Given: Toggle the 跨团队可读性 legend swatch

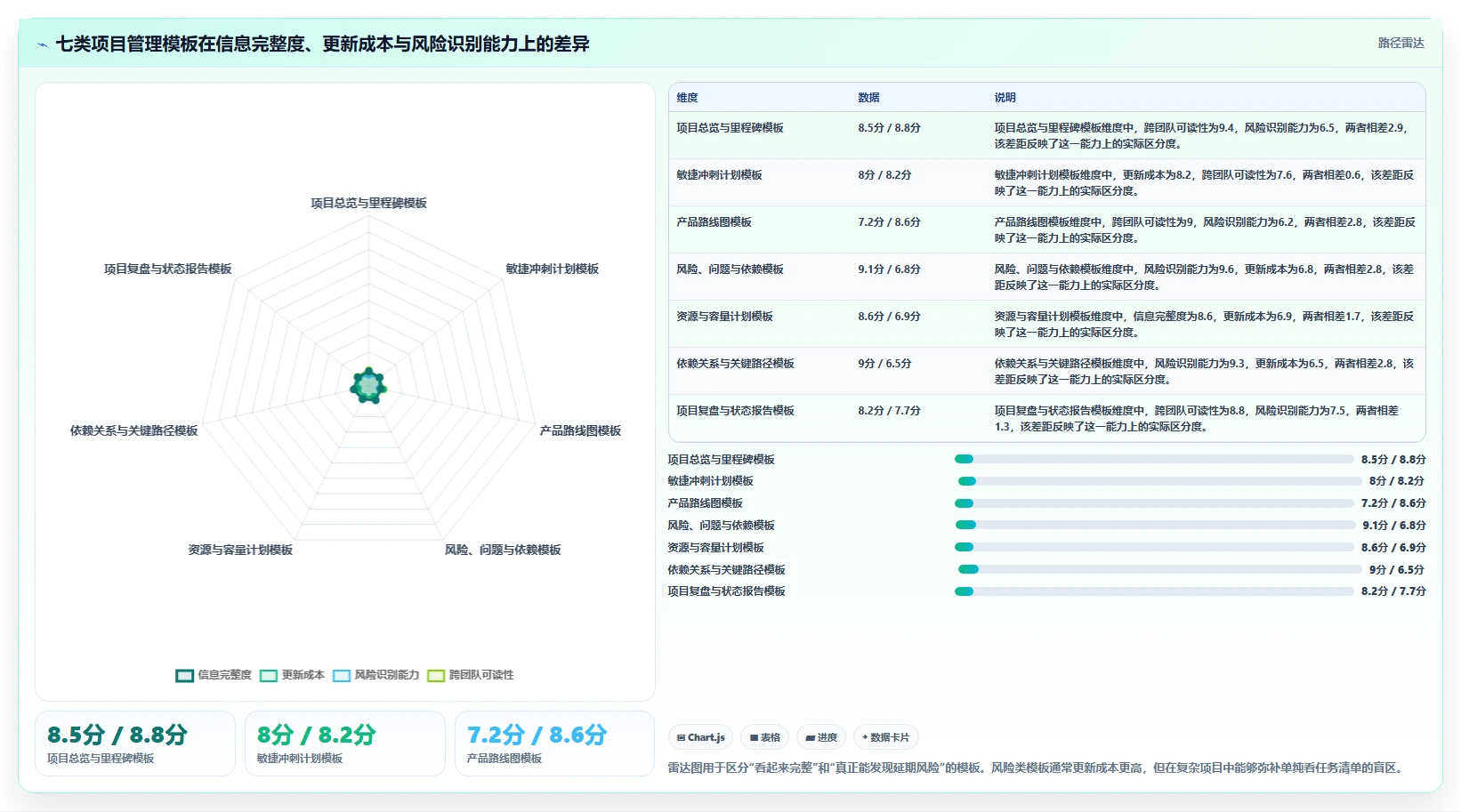Looking at the screenshot, I should (436, 676).
